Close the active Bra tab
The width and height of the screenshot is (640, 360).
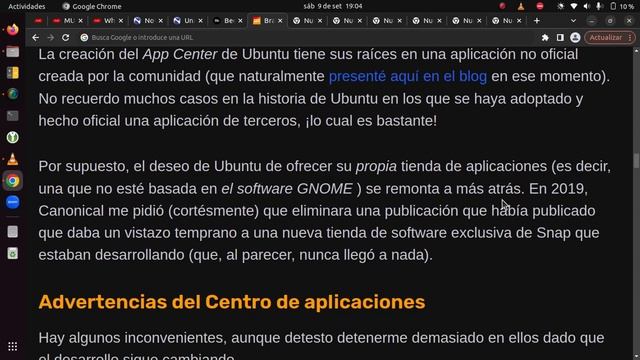pos(280,20)
